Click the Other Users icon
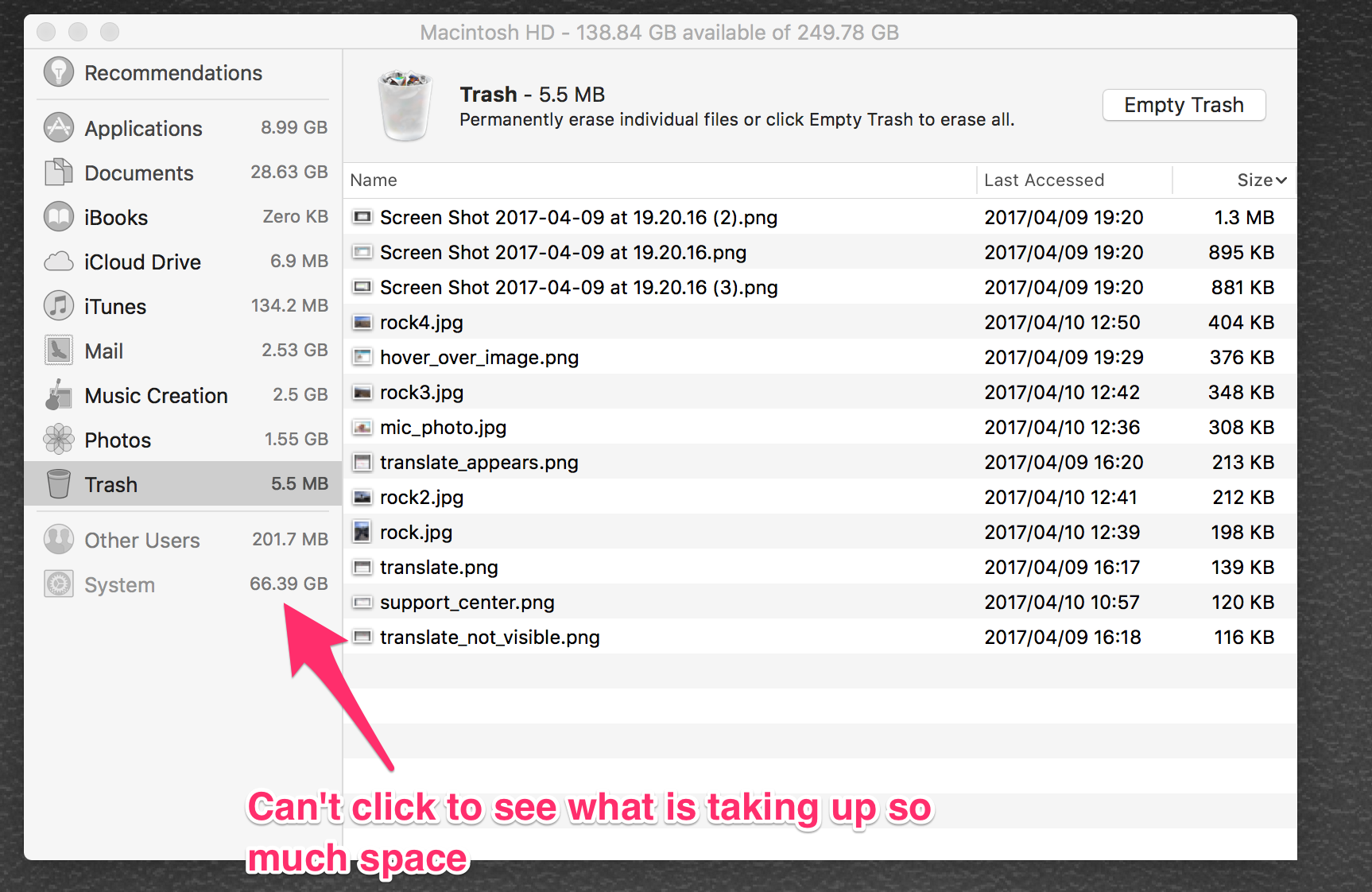Screen dimensions: 1372x892 tap(59, 539)
